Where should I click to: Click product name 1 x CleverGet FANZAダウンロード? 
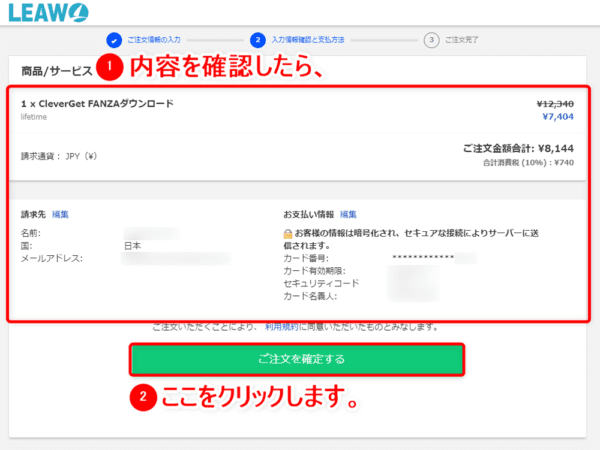97,104
